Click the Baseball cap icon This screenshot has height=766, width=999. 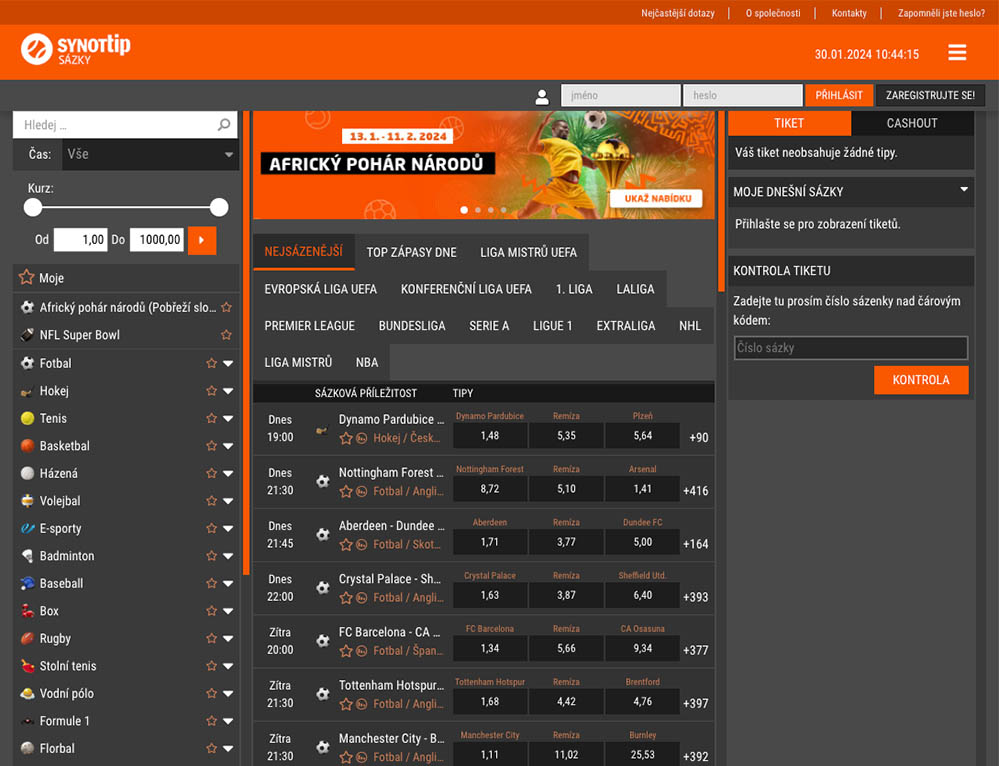coord(27,583)
